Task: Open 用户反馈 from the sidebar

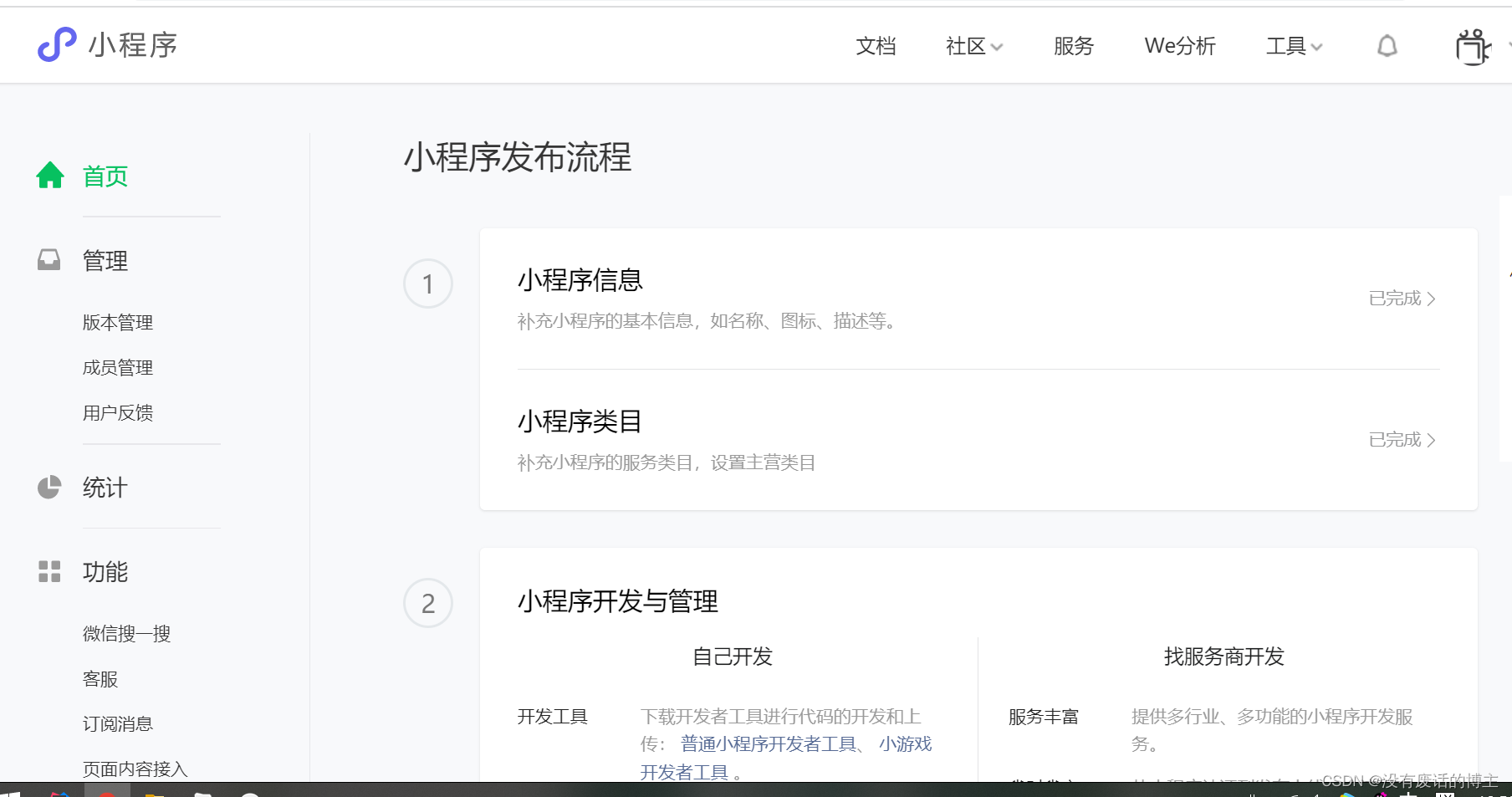Action: [117, 412]
